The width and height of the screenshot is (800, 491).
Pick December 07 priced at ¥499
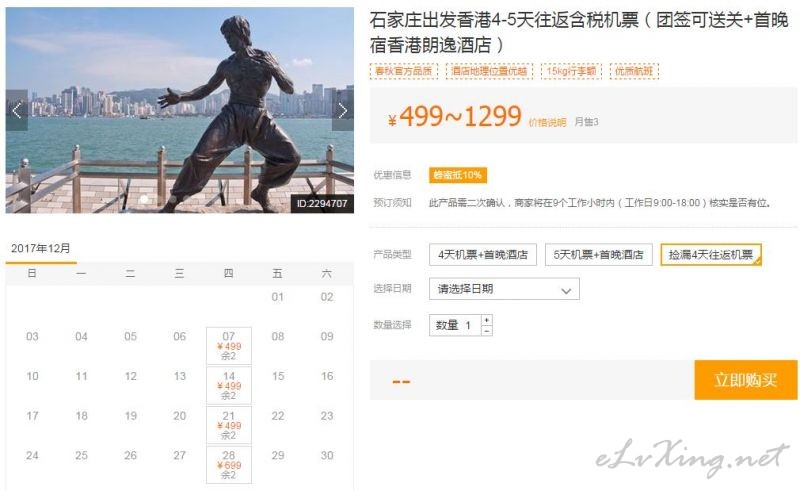point(229,346)
